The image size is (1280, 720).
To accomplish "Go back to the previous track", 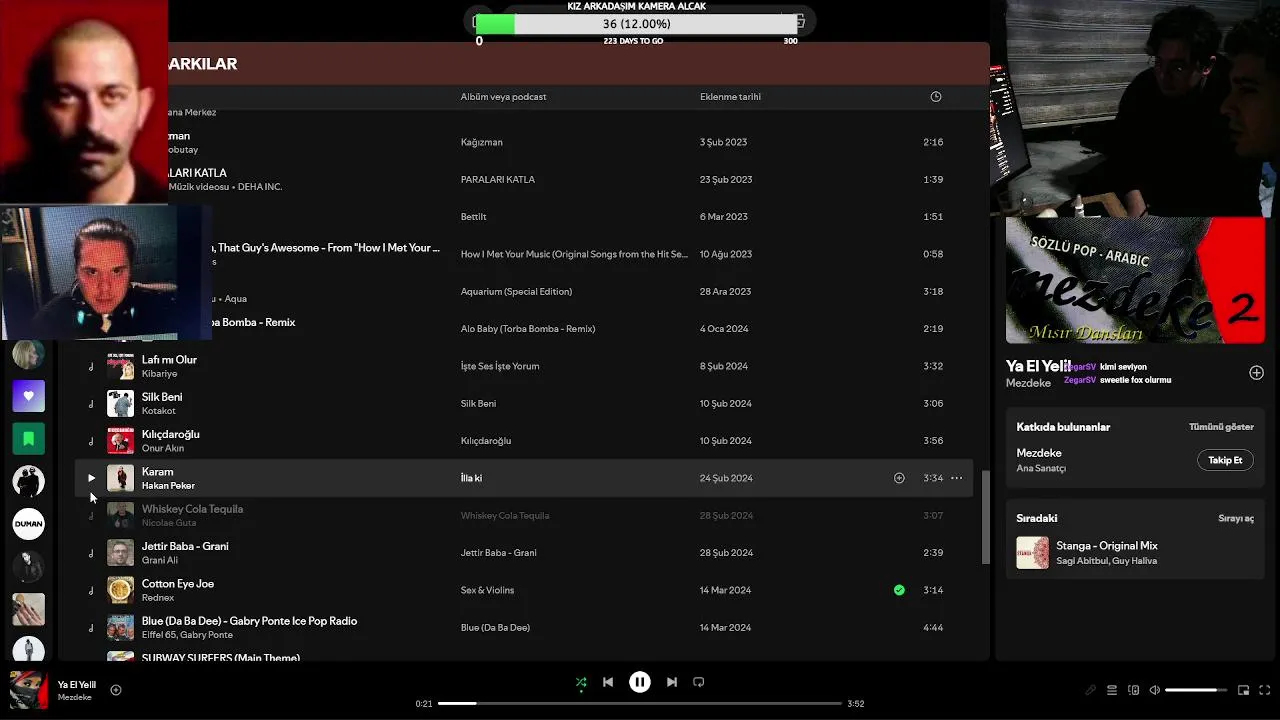I will [x=608, y=682].
